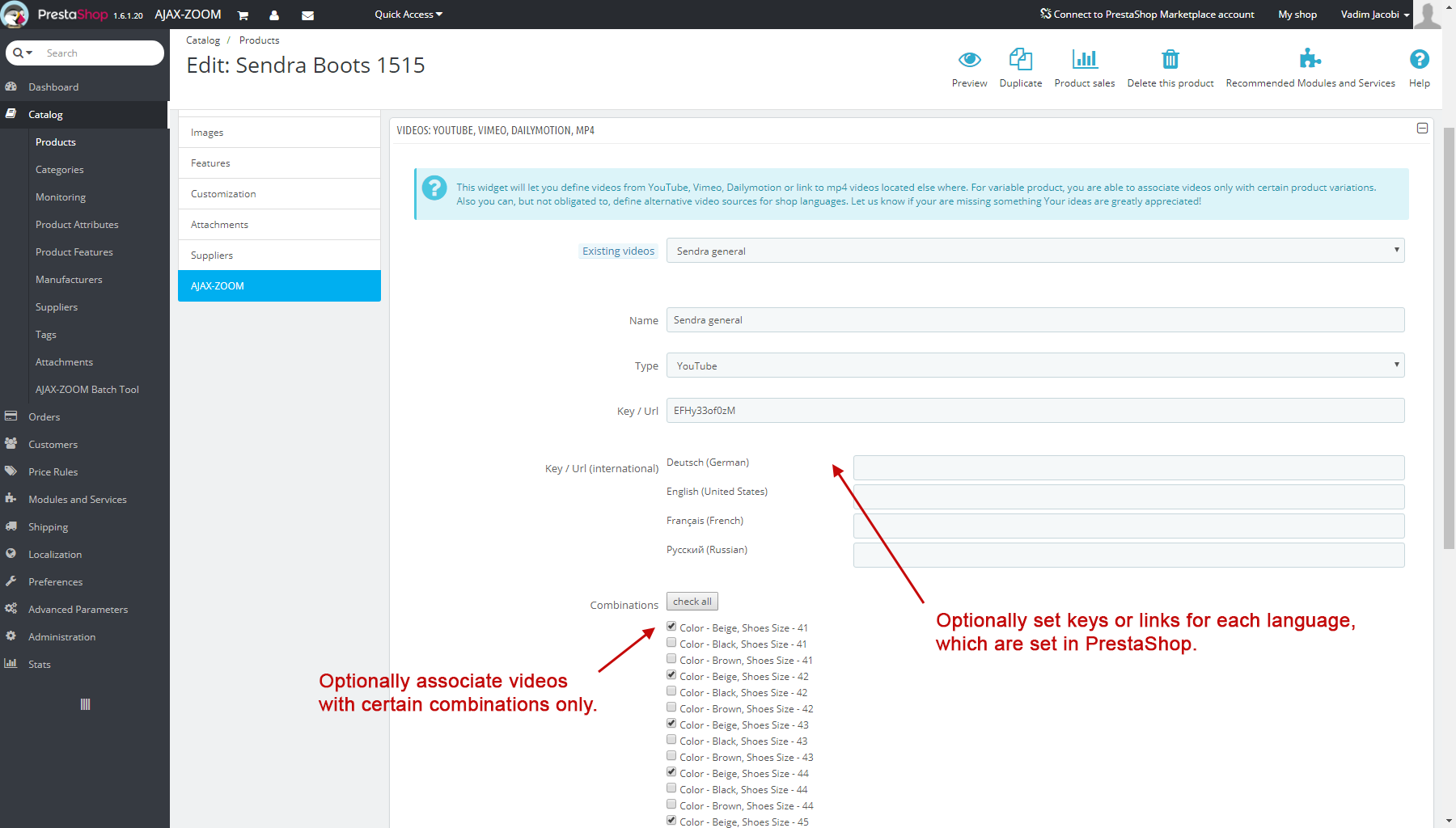Click the Duplicate product icon
The height and width of the screenshot is (828, 1456).
click(x=1020, y=60)
